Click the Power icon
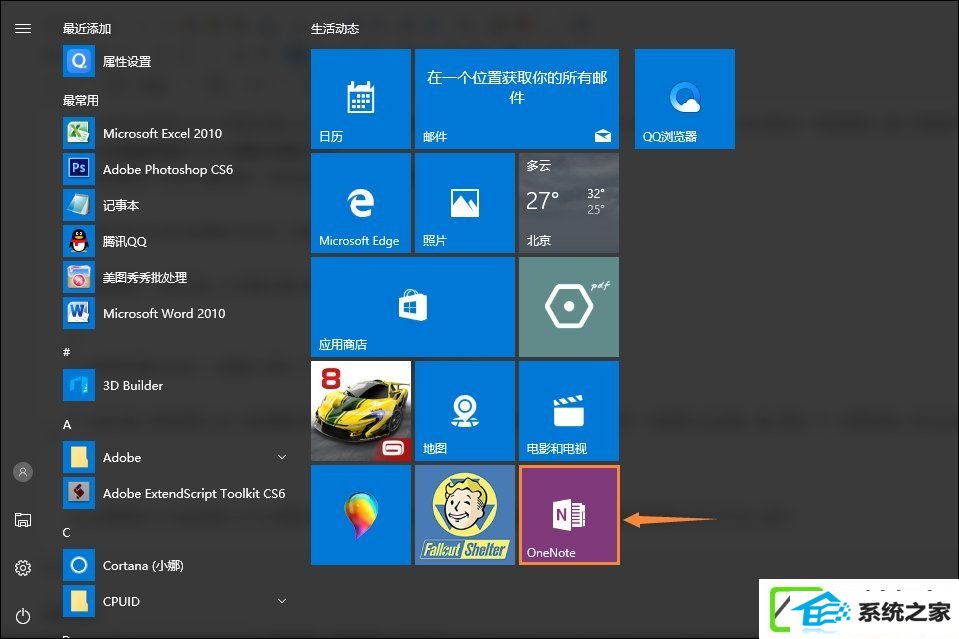This screenshot has width=959, height=639. click(x=23, y=616)
